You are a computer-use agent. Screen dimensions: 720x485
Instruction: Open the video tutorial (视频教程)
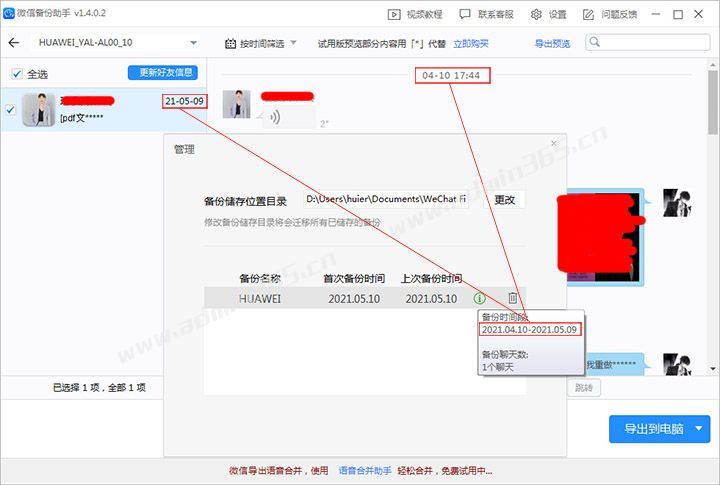[x=415, y=14]
